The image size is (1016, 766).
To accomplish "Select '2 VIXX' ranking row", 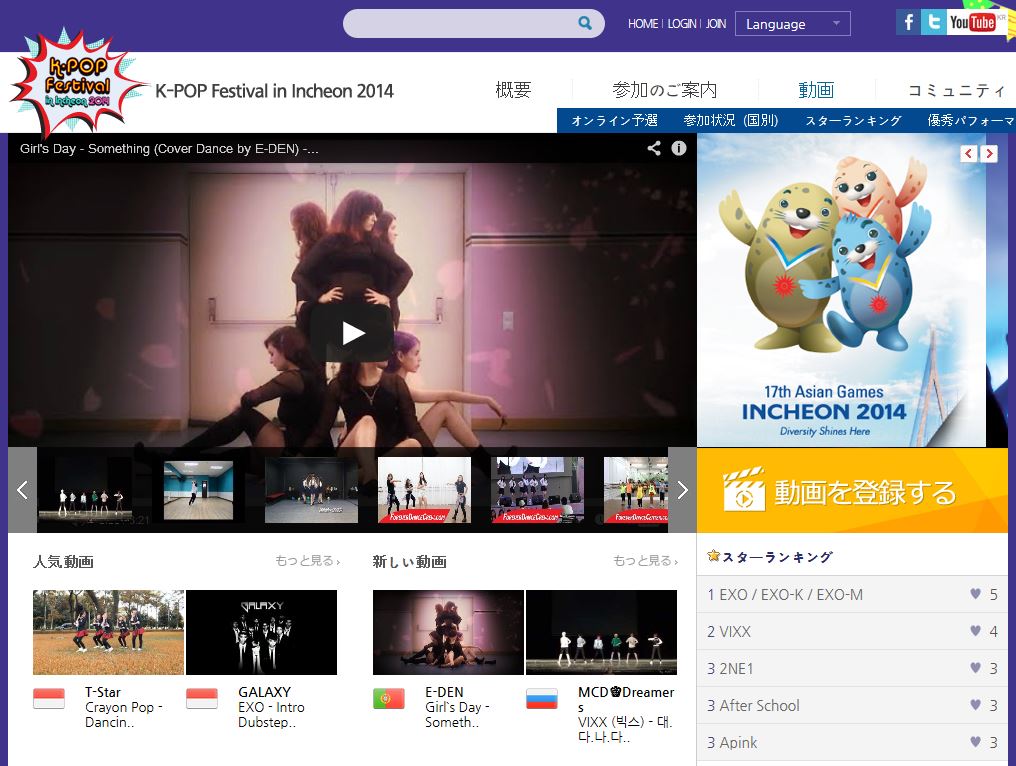I will click(852, 631).
